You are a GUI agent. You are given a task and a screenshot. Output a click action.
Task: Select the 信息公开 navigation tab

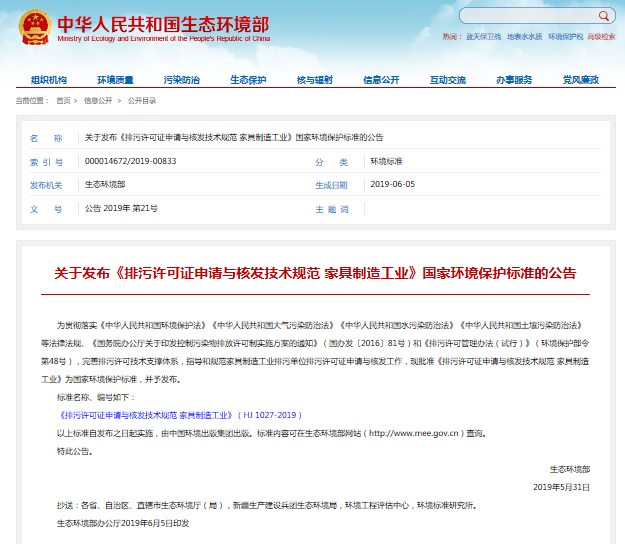[x=381, y=79]
